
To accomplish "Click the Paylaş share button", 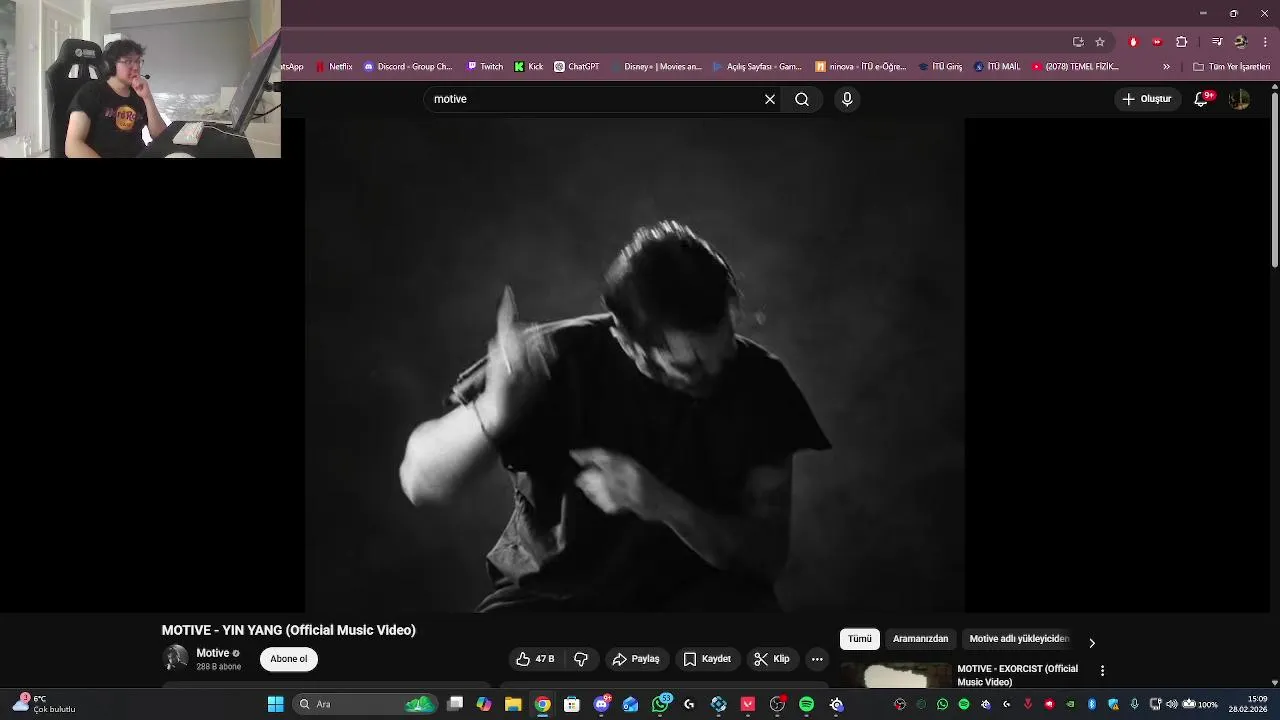I will [636, 659].
